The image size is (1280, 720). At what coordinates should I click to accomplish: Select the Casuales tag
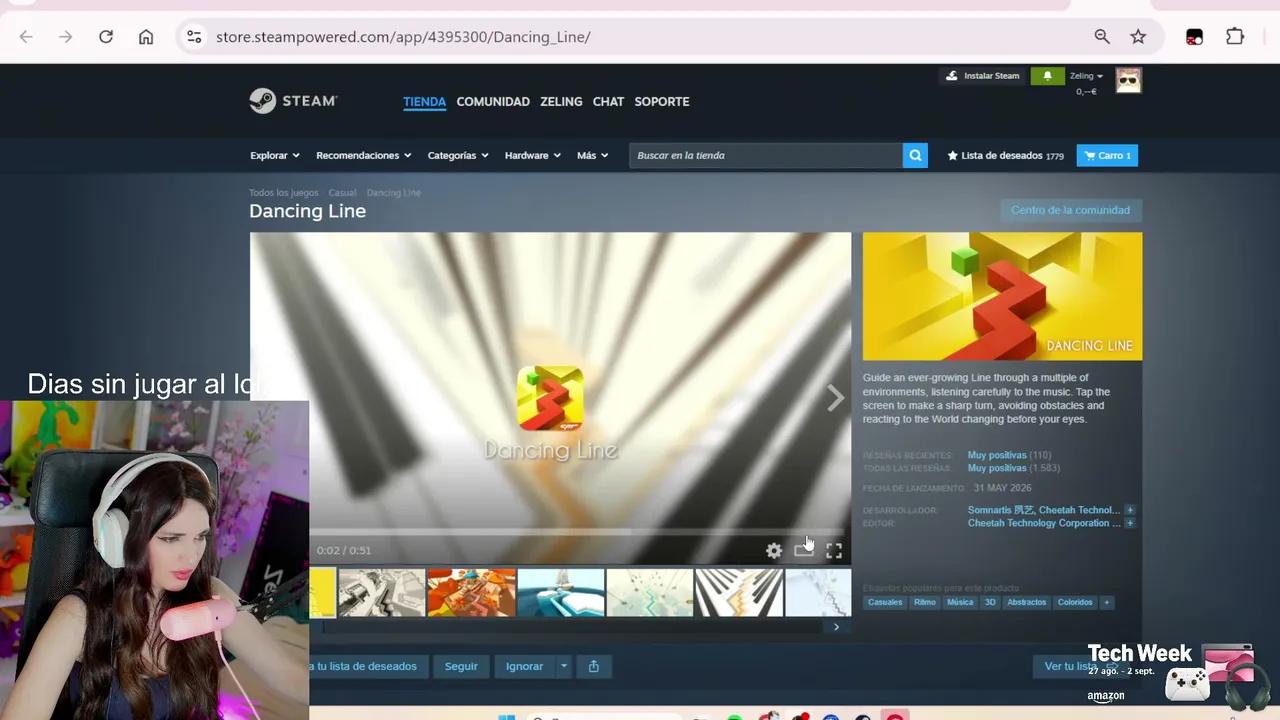(885, 602)
